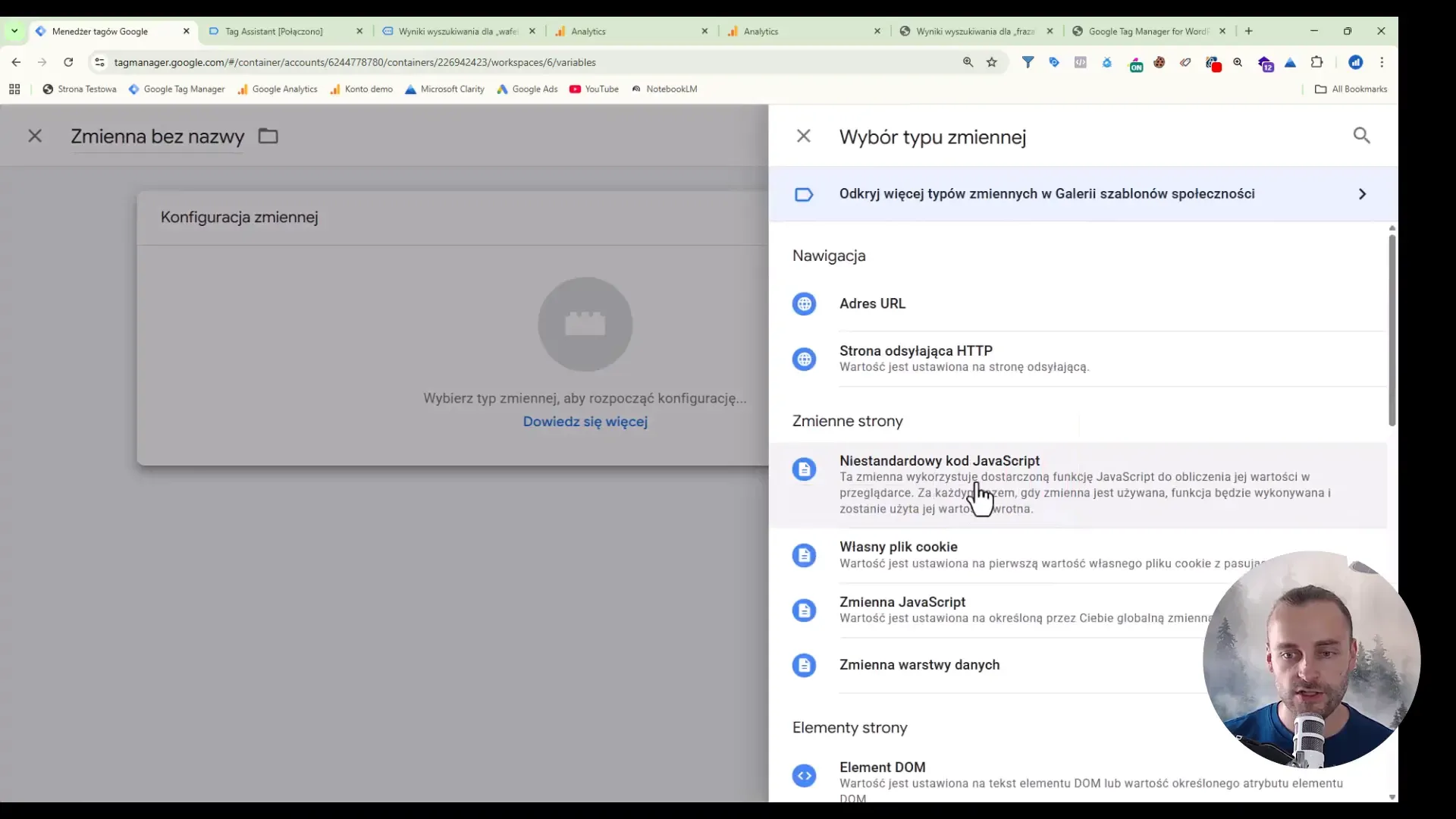1456x819 pixels.
Task: Open Strona Testowa bookmark
Action: (x=80, y=89)
